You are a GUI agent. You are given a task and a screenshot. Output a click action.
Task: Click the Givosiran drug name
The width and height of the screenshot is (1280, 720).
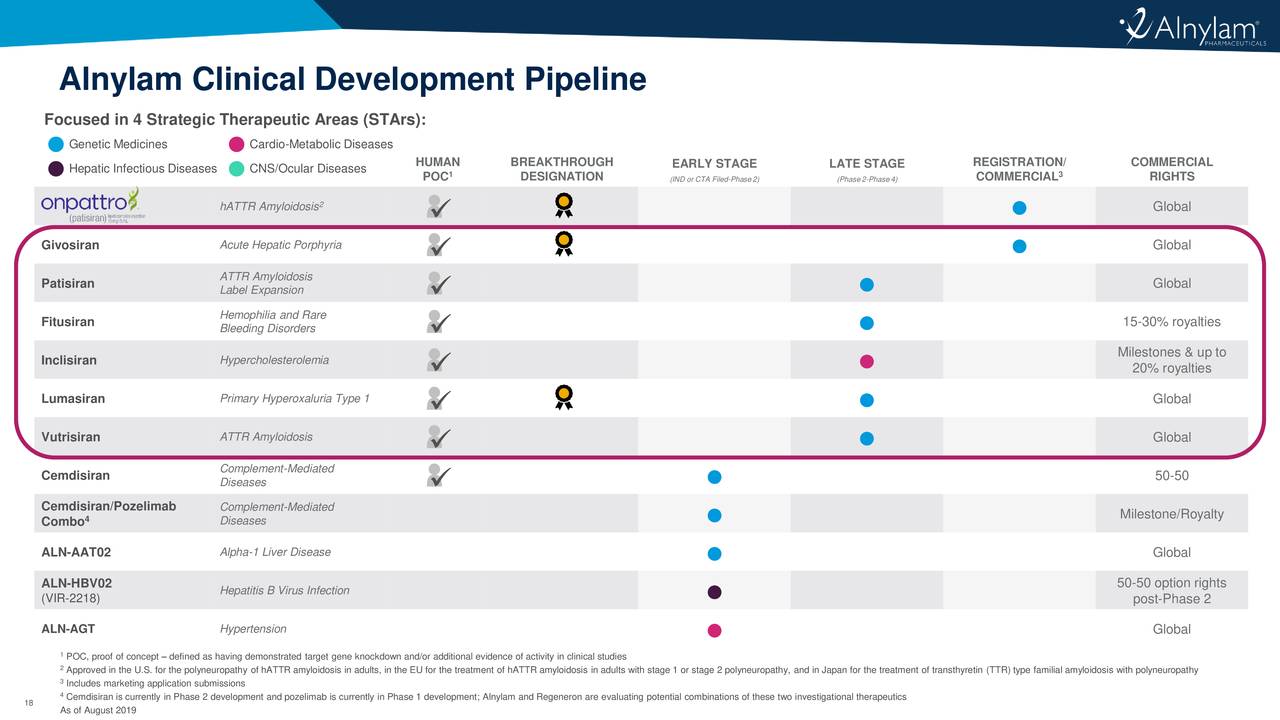tap(70, 245)
